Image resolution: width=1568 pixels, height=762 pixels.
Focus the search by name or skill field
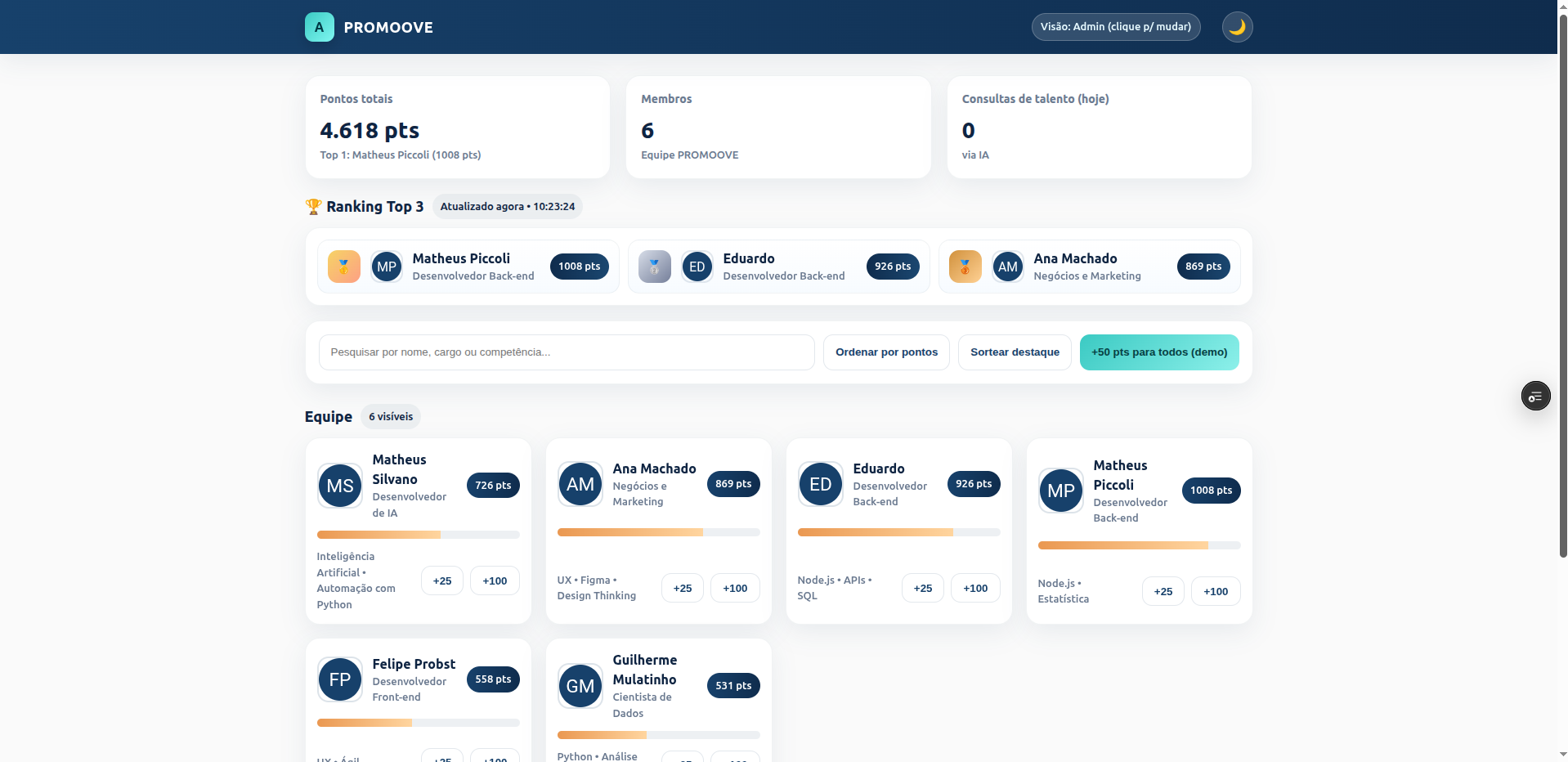(566, 352)
